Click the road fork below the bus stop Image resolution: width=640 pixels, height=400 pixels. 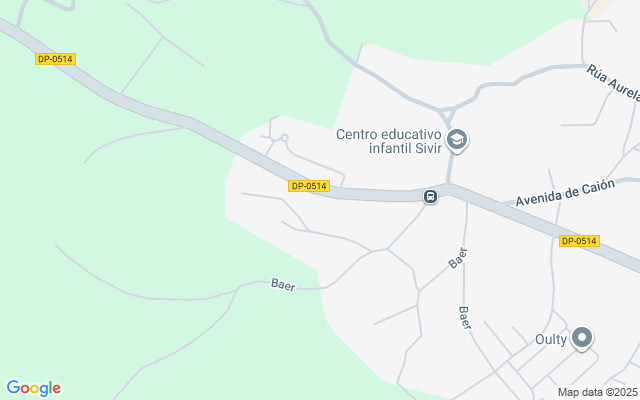click(x=387, y=249)
